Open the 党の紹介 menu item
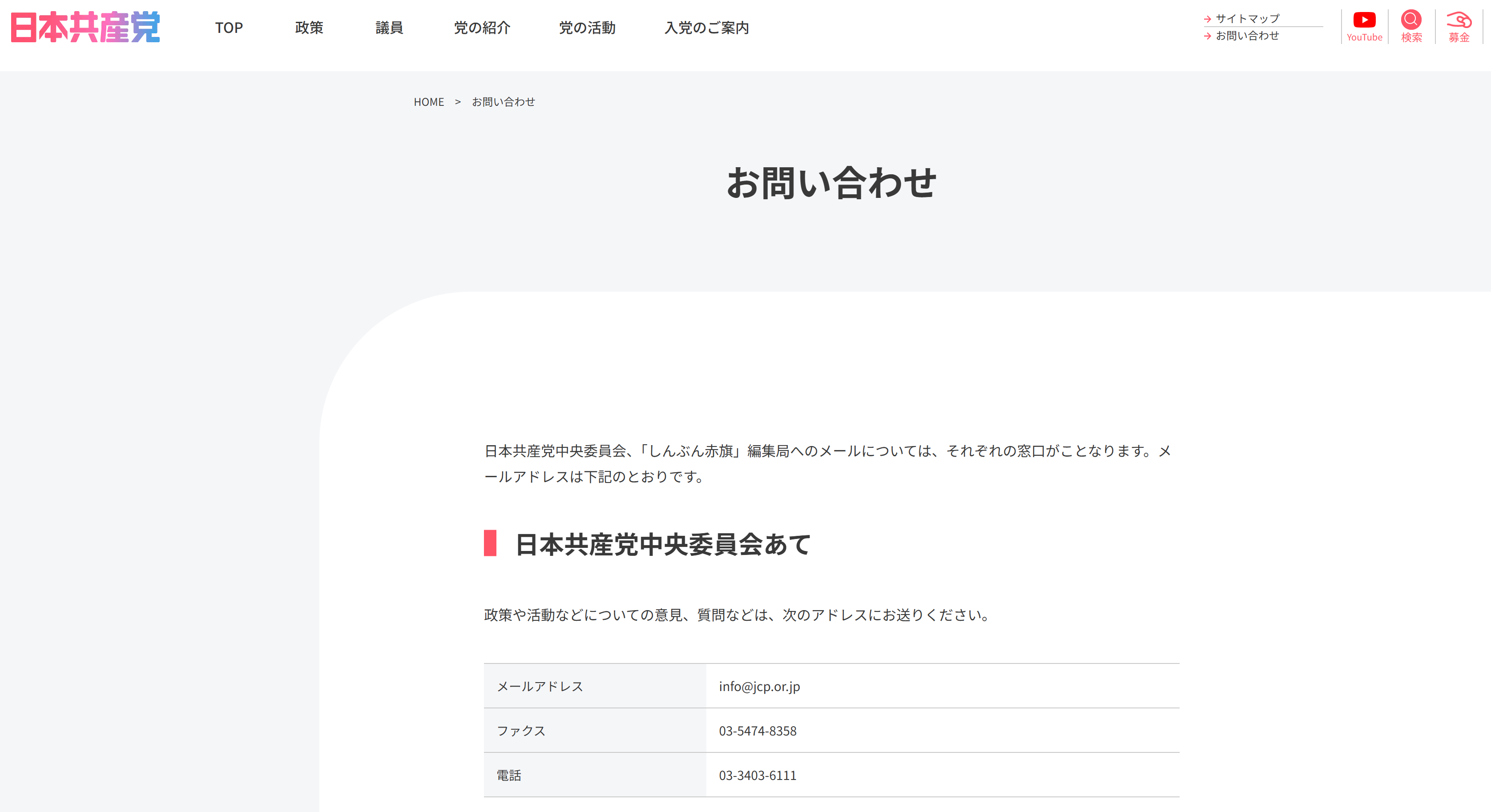This screenshot has width=1491, height=812. tap(482, 28)
